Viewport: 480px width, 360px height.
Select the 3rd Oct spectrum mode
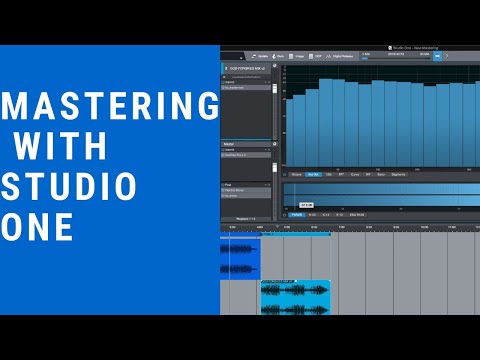[x=313, y=175]
